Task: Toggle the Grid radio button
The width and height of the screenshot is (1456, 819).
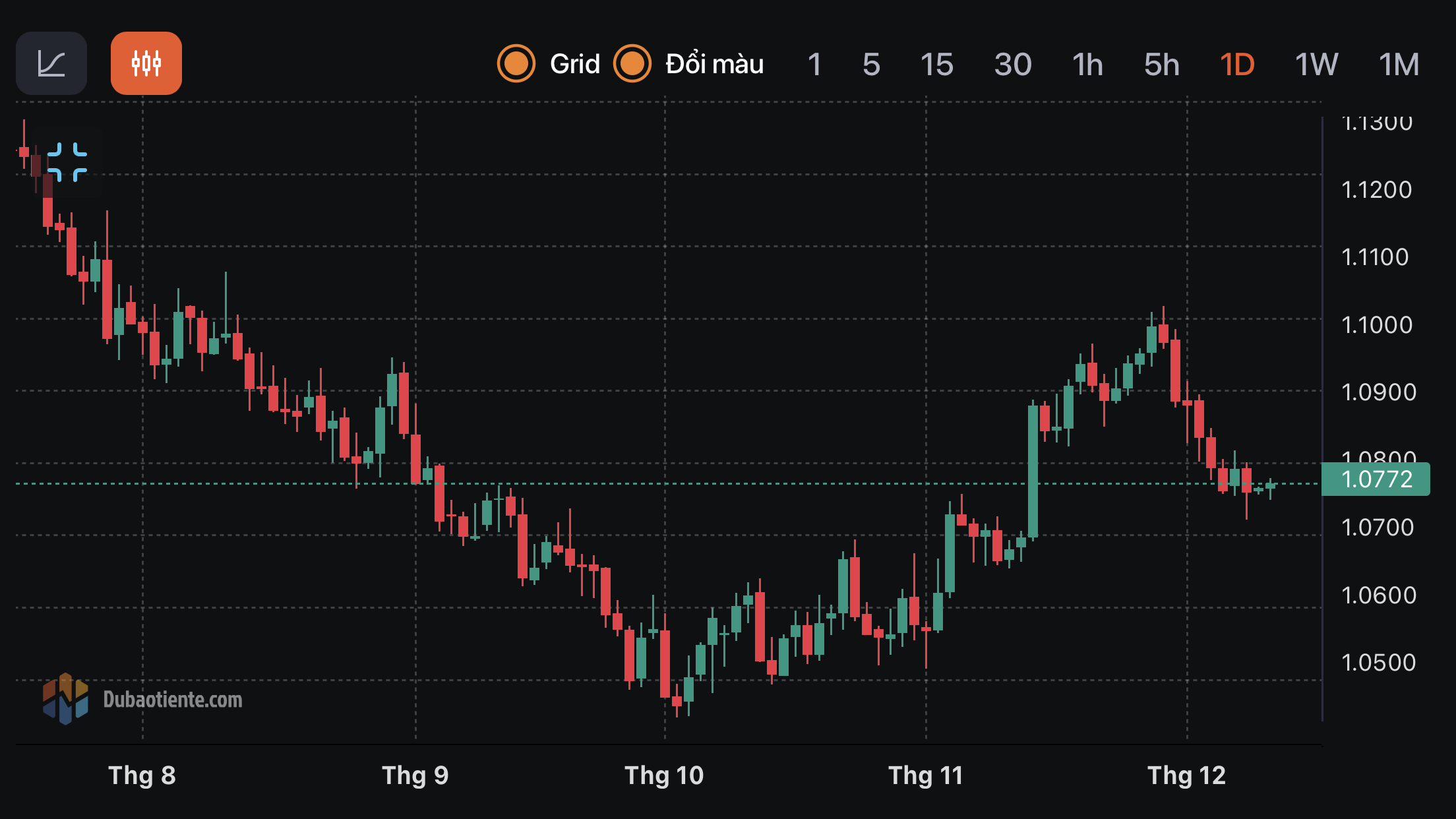Action: 516,64
